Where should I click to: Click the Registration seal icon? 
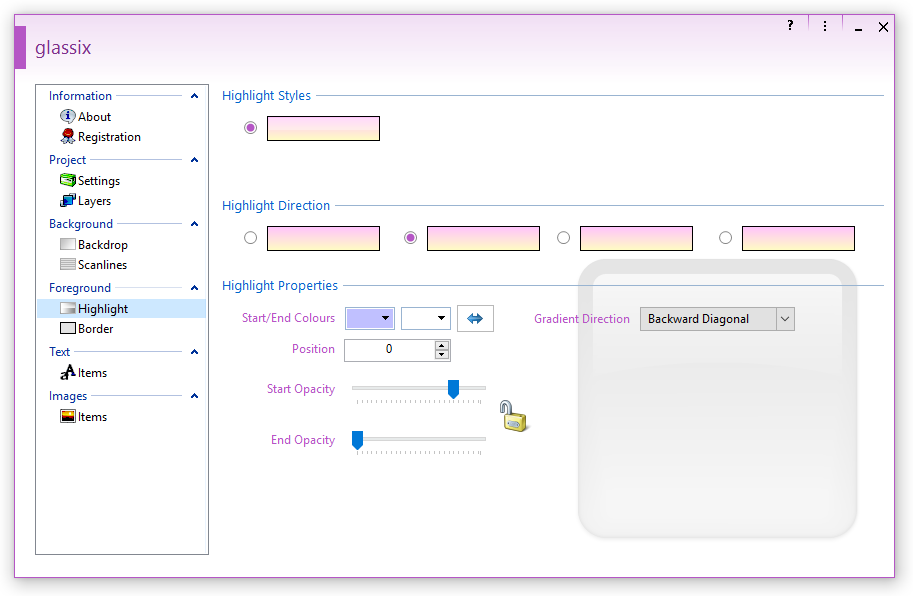point(68,137)
